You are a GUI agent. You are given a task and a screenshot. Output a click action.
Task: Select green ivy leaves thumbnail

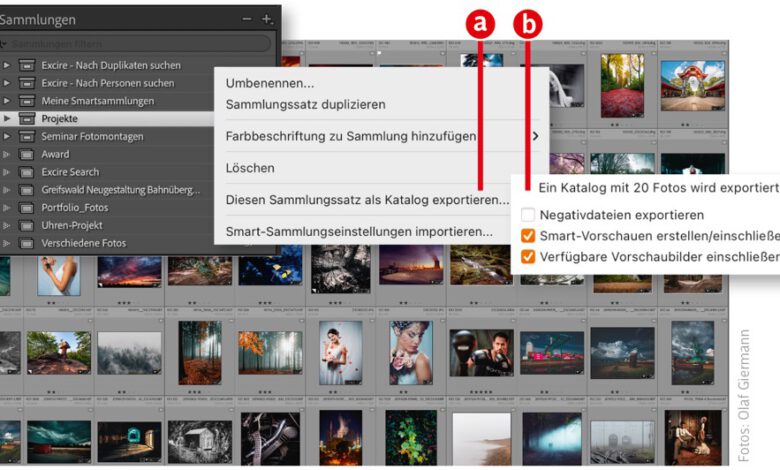[411, 438]
